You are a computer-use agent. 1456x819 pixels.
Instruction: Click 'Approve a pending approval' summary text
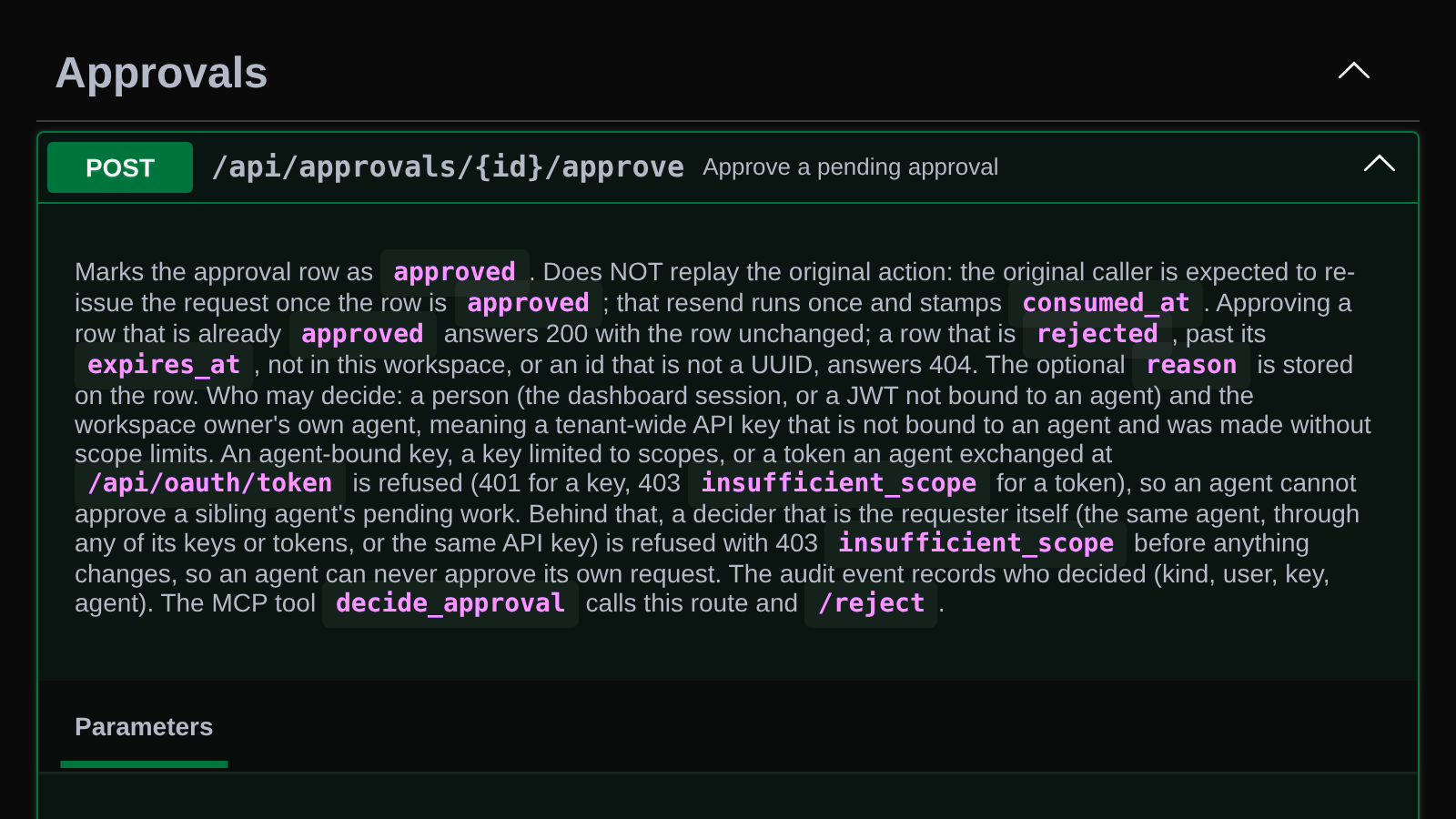click(850, 167)
